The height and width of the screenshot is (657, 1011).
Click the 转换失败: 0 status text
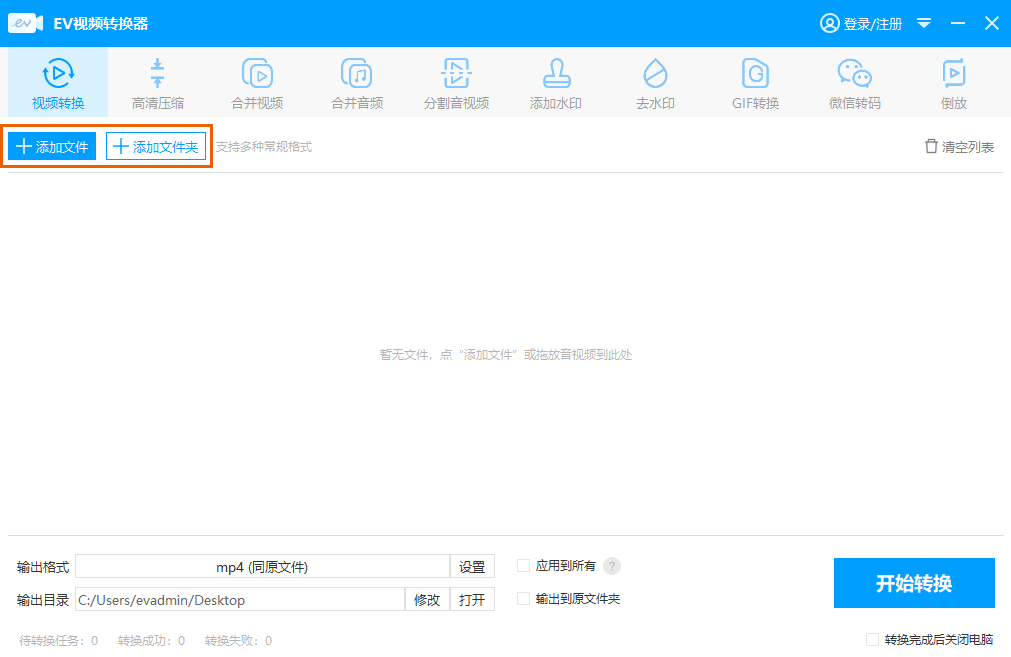point(239,640)
